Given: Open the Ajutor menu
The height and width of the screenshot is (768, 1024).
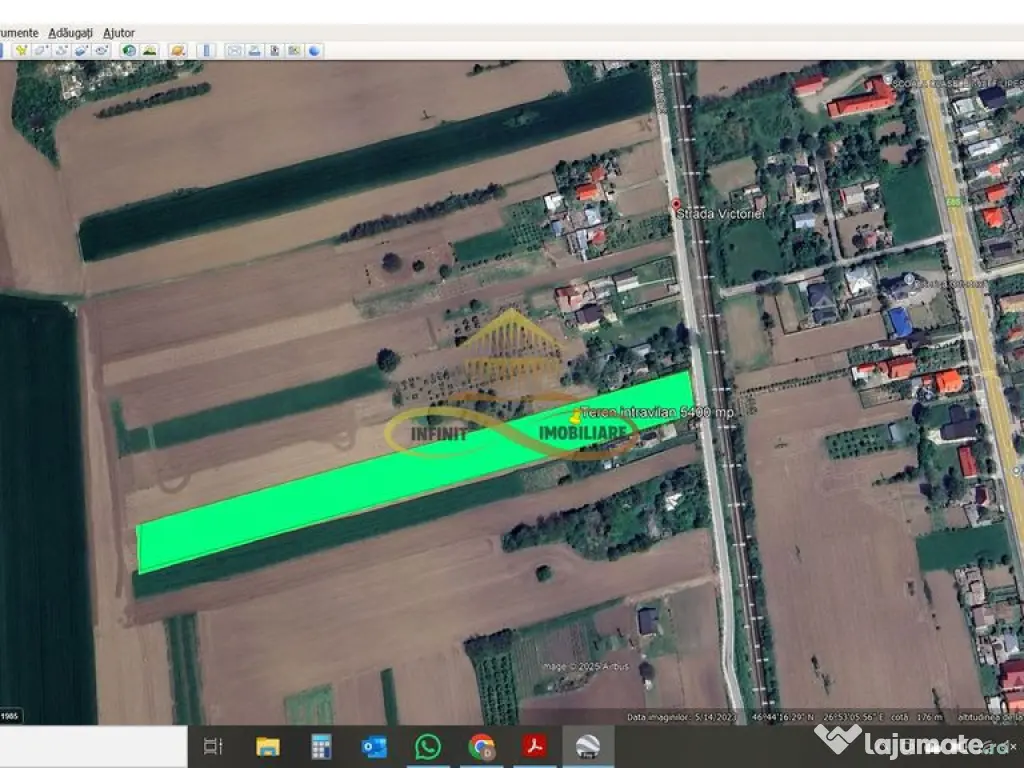Looking at the screenshot, I should coord(119,33).
